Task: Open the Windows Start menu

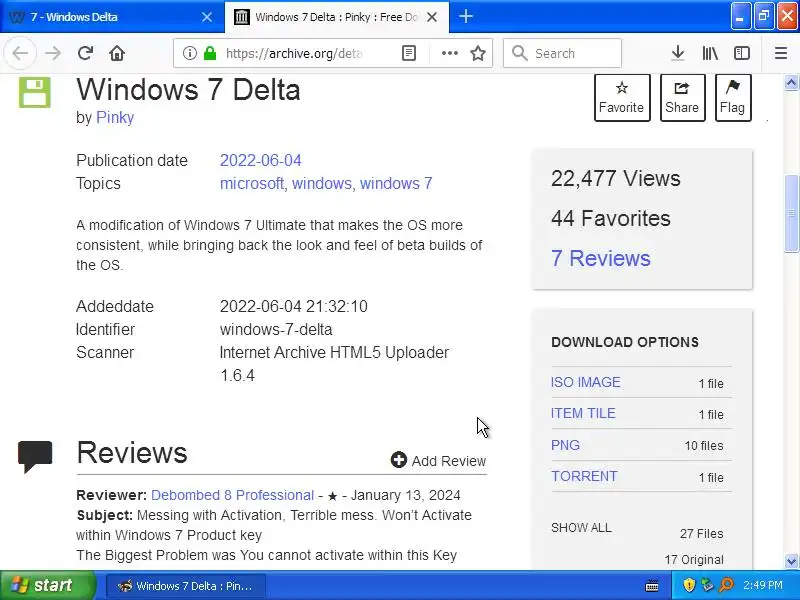Action: click(47, 585)
